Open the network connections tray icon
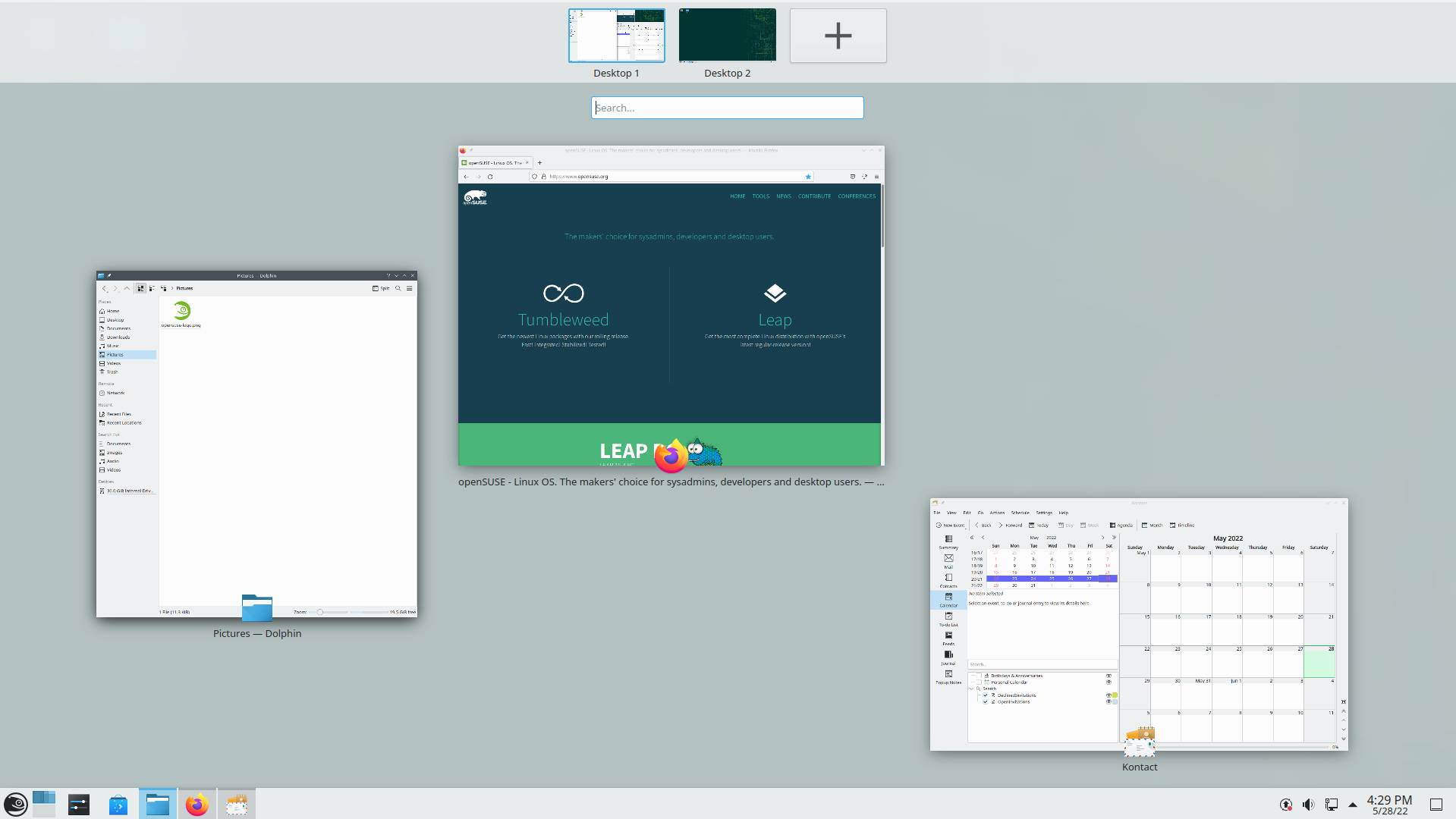Image resolution: width=1456 pixels, height=819 pixels. point(1331,805)
